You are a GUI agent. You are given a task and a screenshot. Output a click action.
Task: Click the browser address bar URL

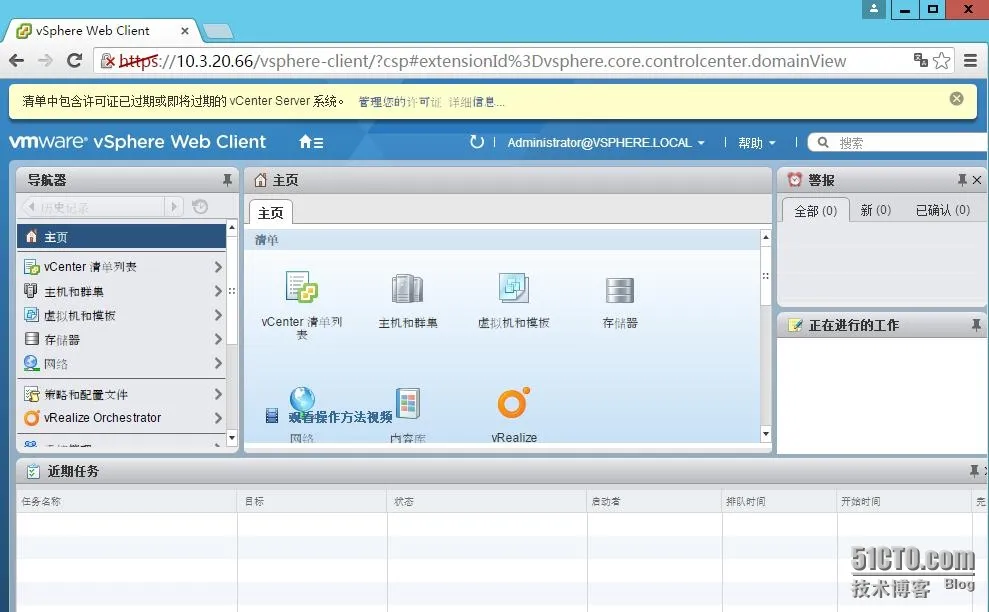[x=483, y=61]
